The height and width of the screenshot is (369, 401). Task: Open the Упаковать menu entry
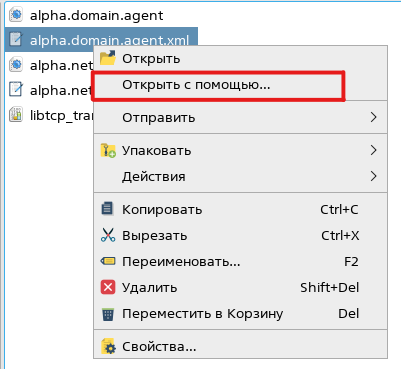point(240,151)
